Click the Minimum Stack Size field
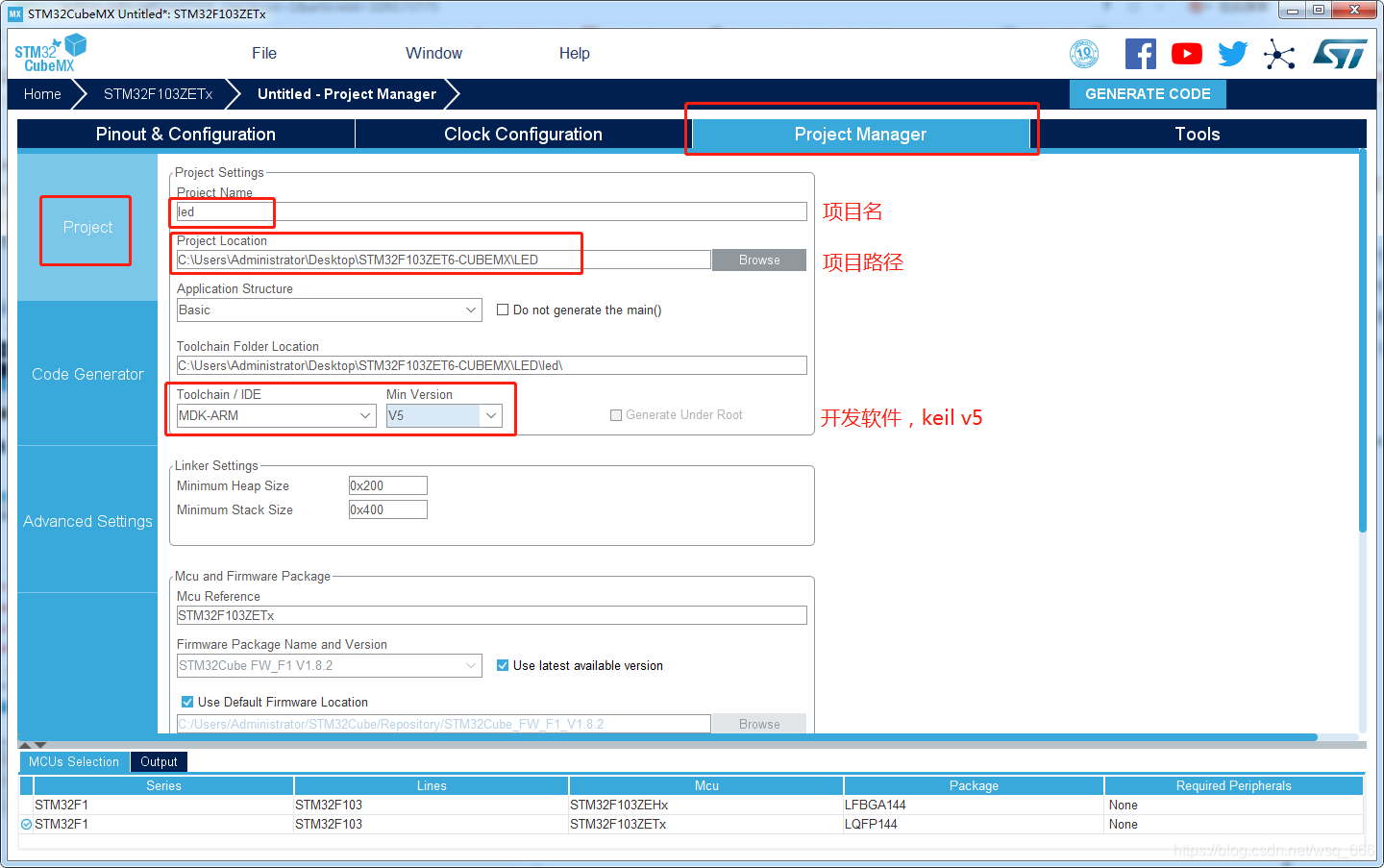Image resolution: width=1384 pixels, height=868 pixels. 387,509
